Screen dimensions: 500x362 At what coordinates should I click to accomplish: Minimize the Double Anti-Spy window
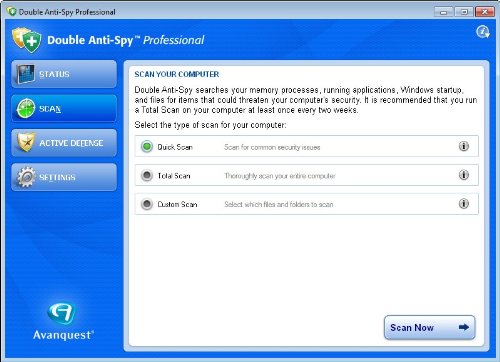coord(443,12)
